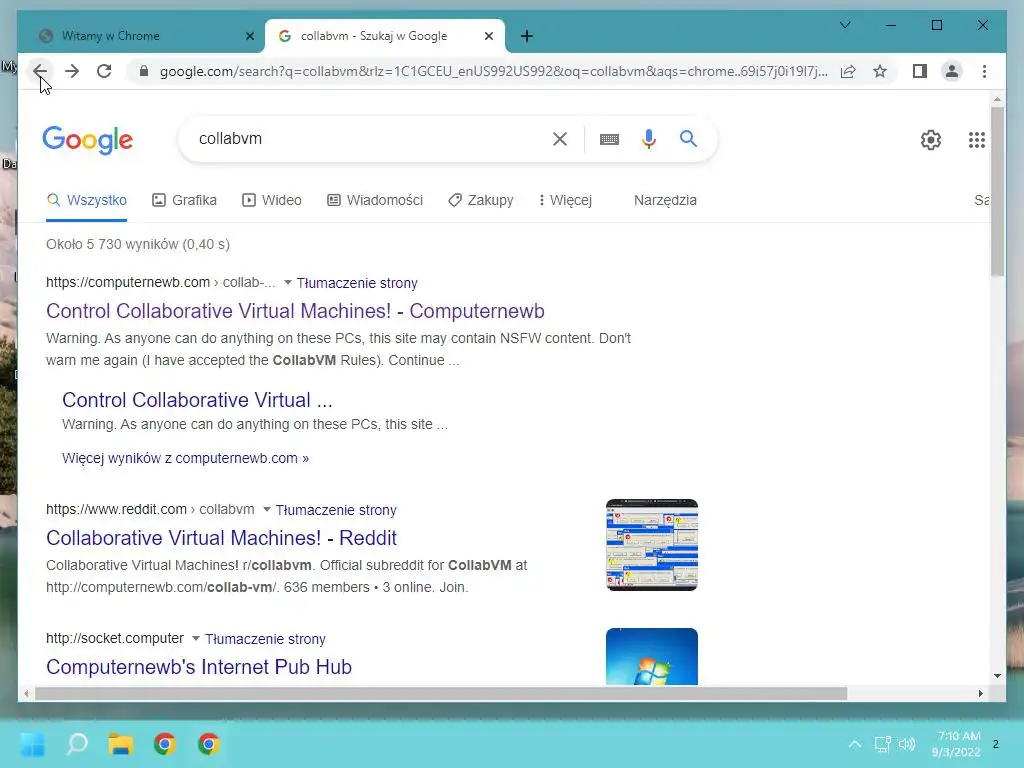This screenshot has height=768, width=1024.
Task: Expand options arrow beside computernewb.com URL
Action: pos(287,283)
